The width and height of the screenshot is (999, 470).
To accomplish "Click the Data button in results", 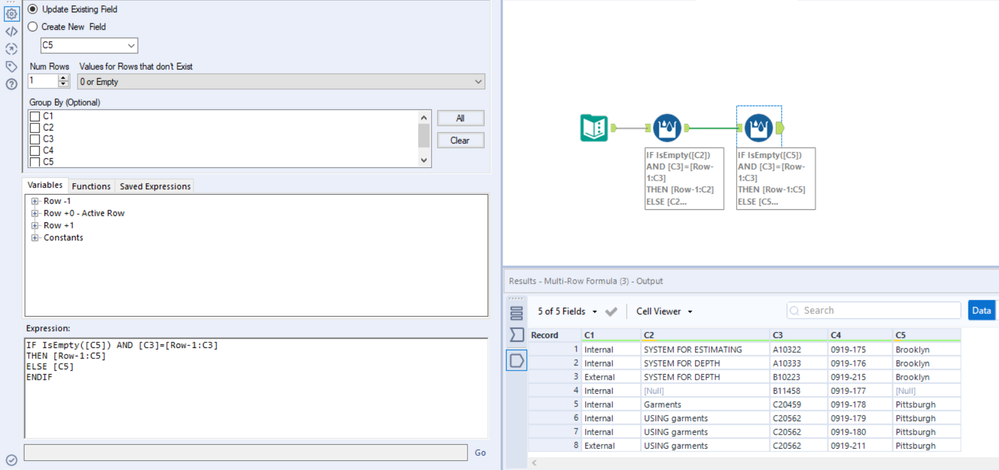I will pos(982,310).
